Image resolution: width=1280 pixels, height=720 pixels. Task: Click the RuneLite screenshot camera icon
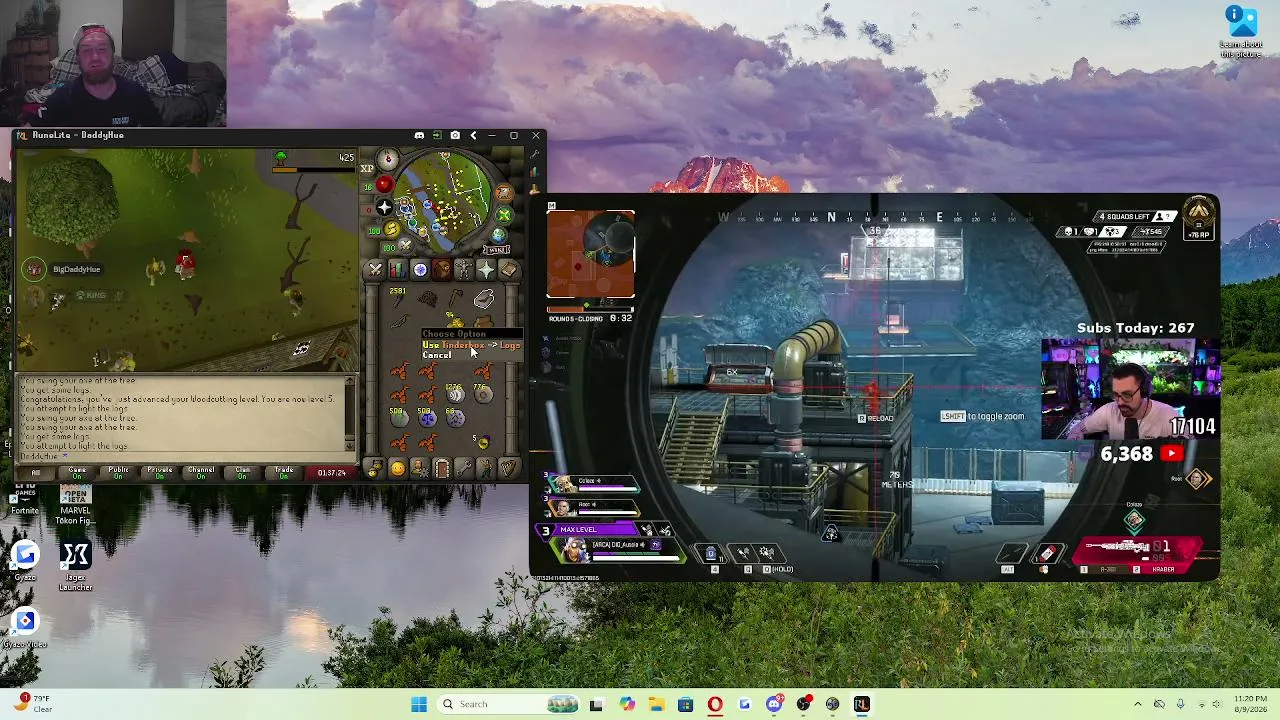click(x=455, y=135)
